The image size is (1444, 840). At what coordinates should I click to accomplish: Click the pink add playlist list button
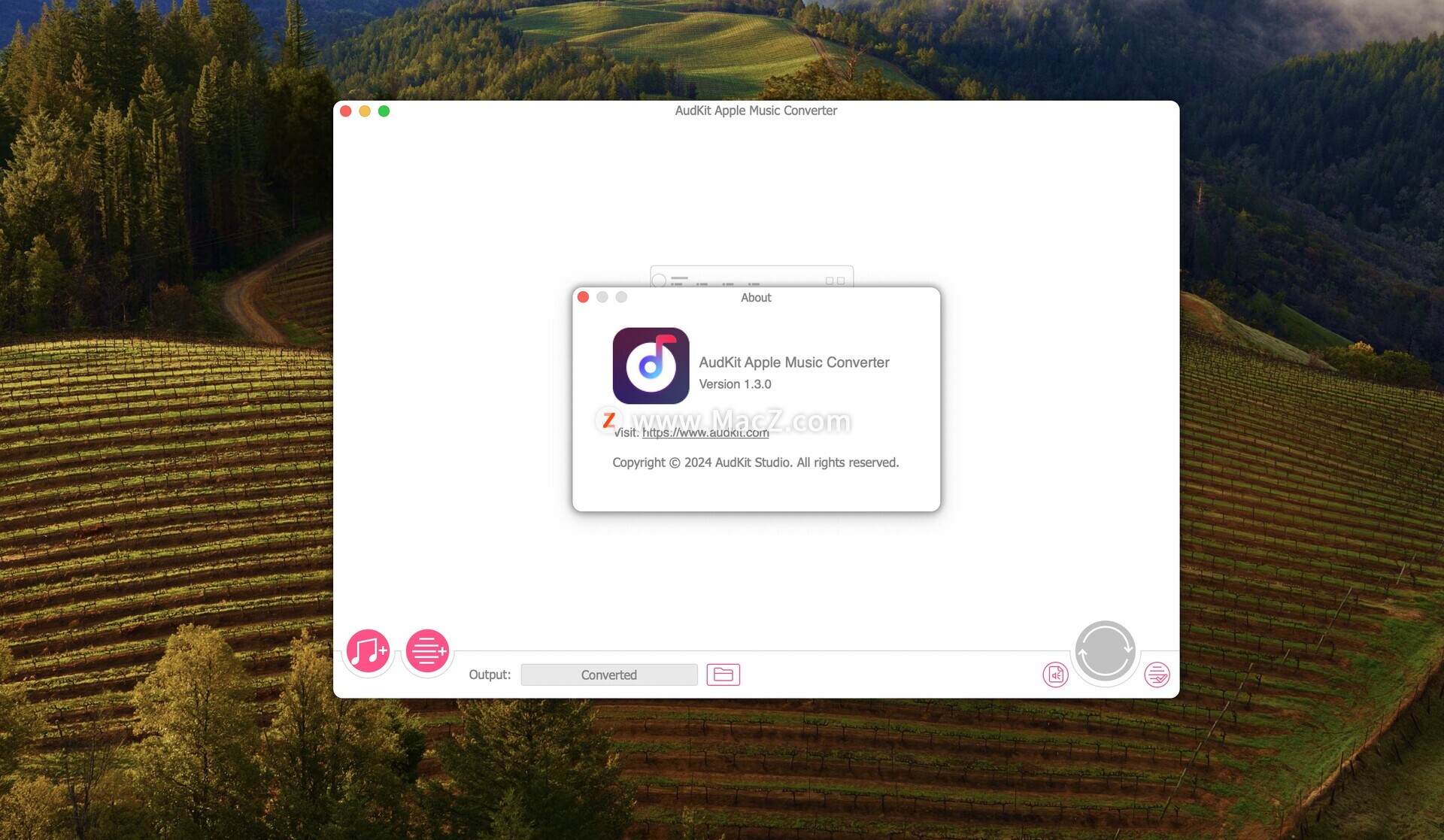click(427, 650)
